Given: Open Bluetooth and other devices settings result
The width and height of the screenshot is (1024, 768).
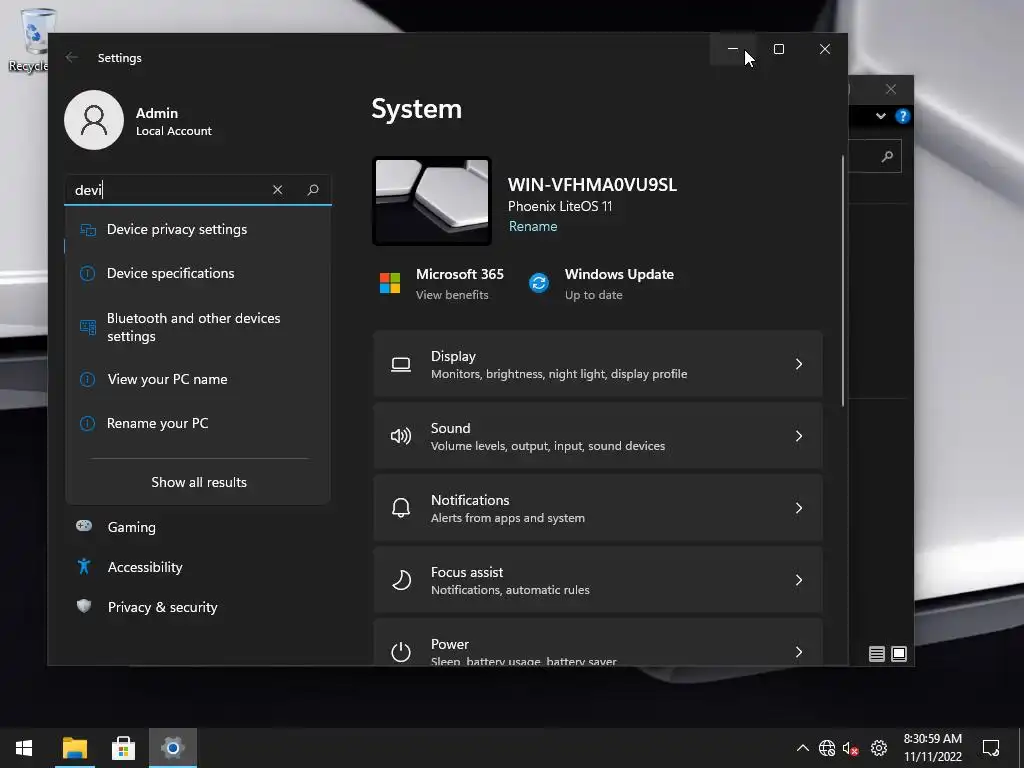Looking at the screenshot, I should point(198,327).
